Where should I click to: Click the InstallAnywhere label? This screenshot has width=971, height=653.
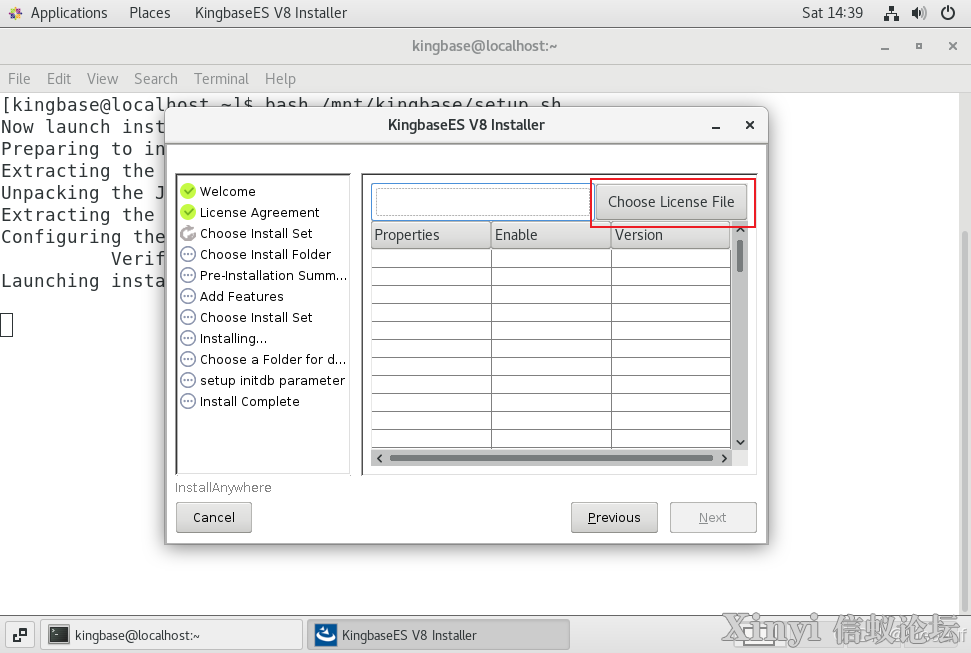pos(223,488)
